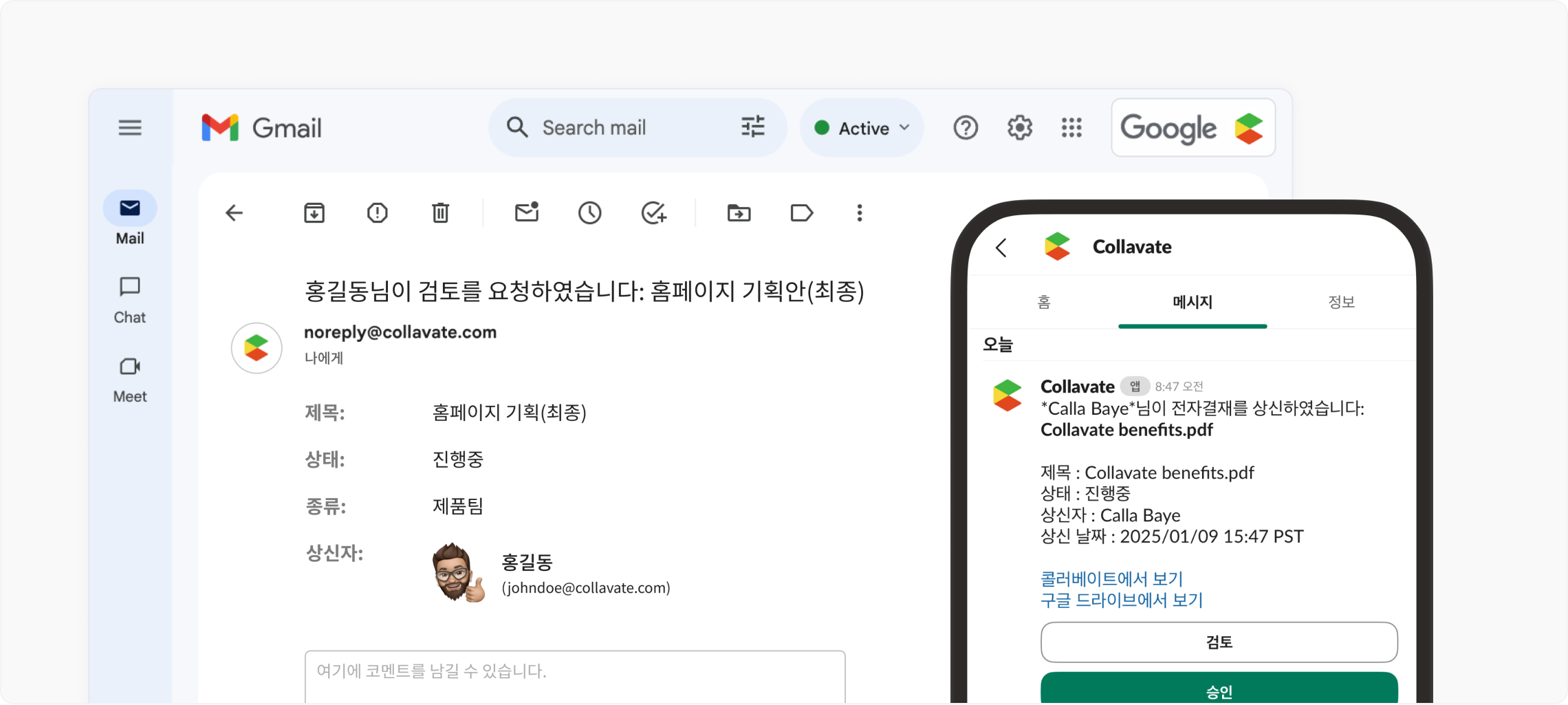
Task: Click the email subject about 홈페이지 기획안(최종)
Action: (585, 291)
